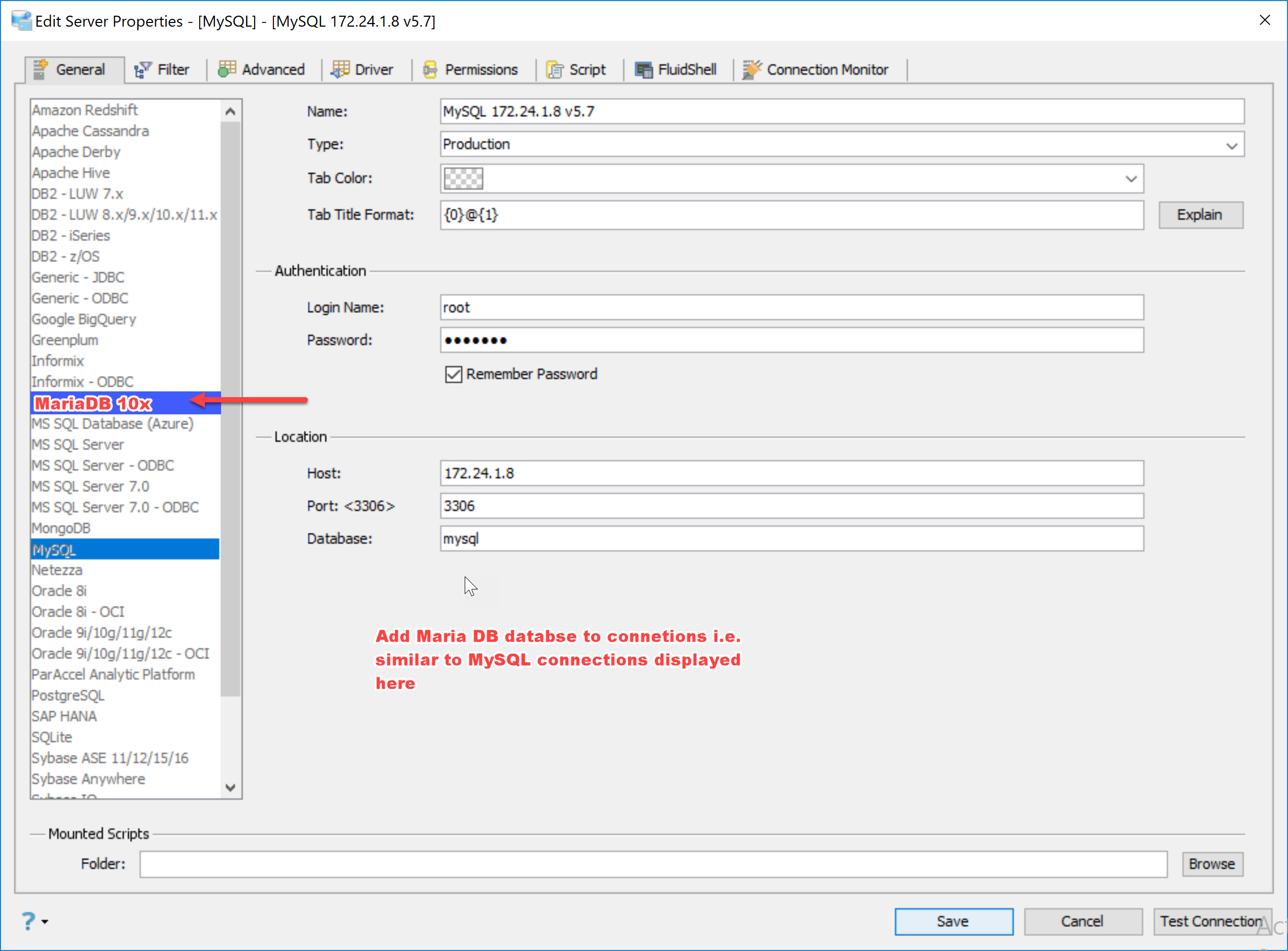Click the blue help question mark icon

[28, 921]
